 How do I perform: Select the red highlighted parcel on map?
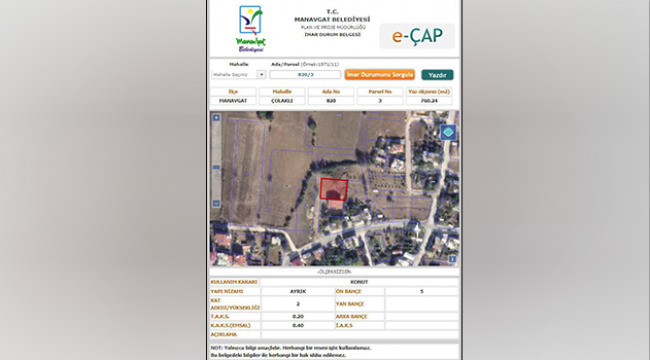(334, 189)
